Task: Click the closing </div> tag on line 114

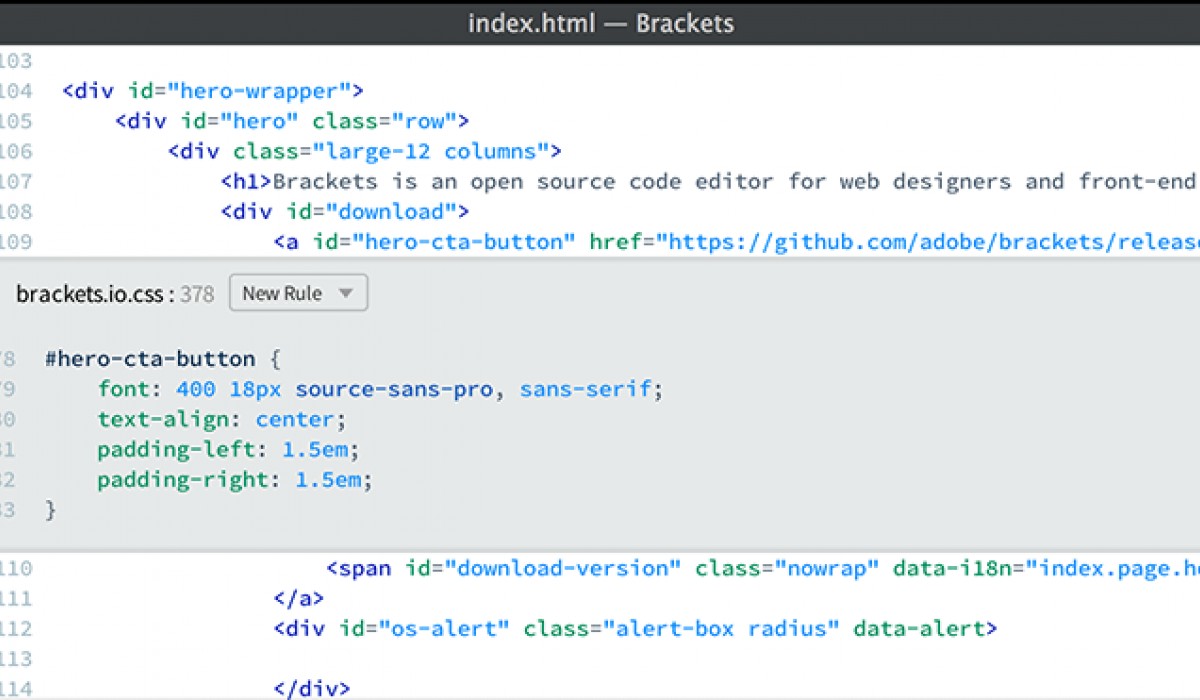Action: tap(312, 688)
